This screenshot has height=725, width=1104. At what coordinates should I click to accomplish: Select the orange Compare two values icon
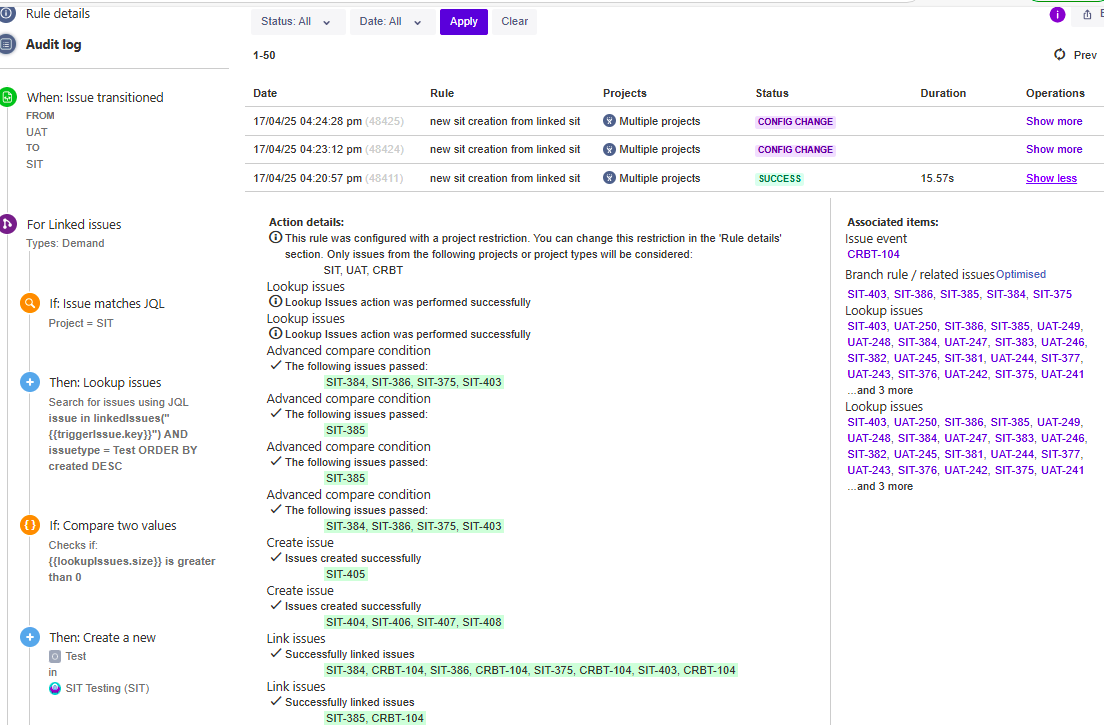(30, 525)
